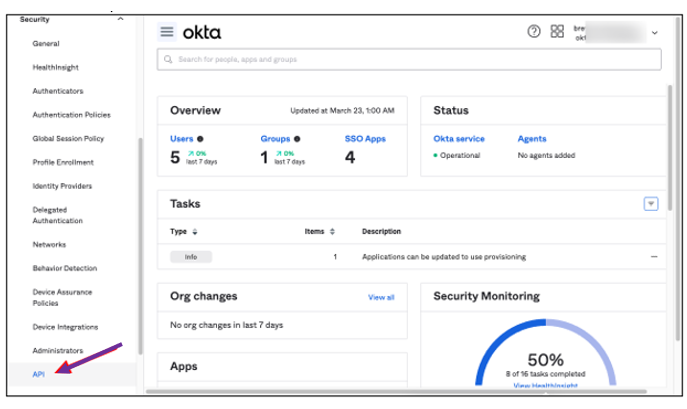Click the Users overview link
The image size is (687, 409).
[181, 139]
